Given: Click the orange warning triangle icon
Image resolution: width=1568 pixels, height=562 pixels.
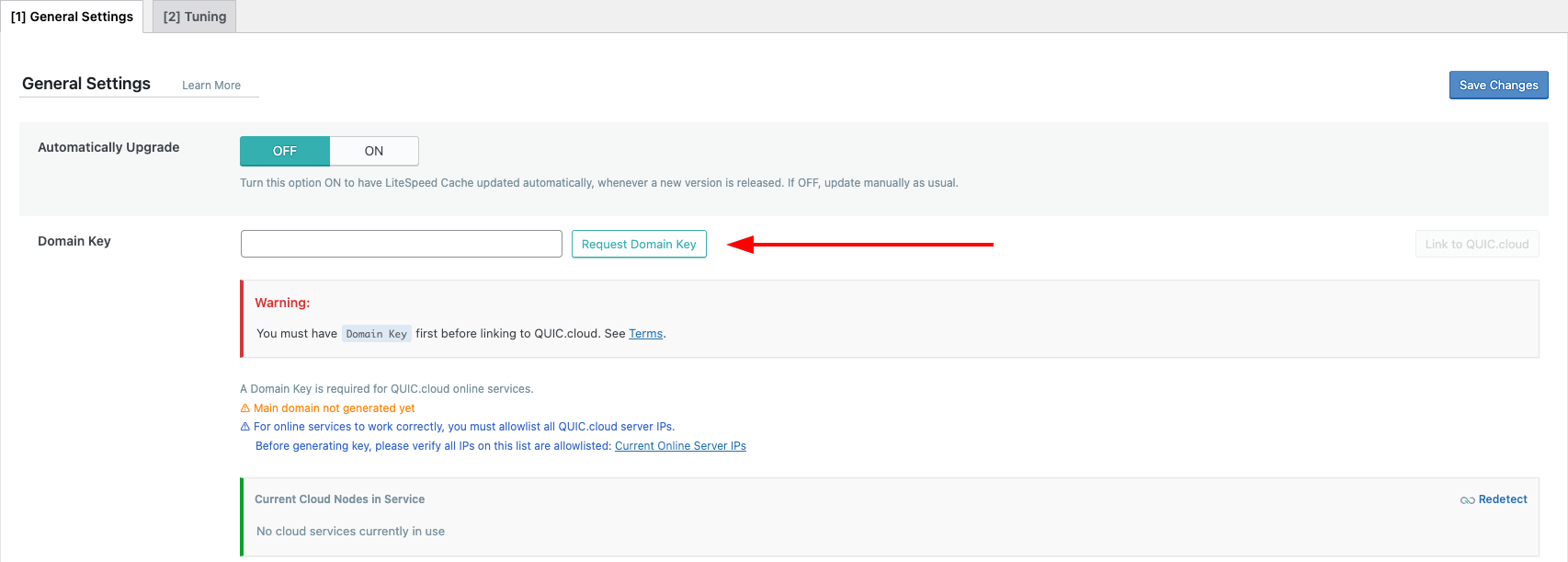Looking at the screenshot, I should point(245,408).
